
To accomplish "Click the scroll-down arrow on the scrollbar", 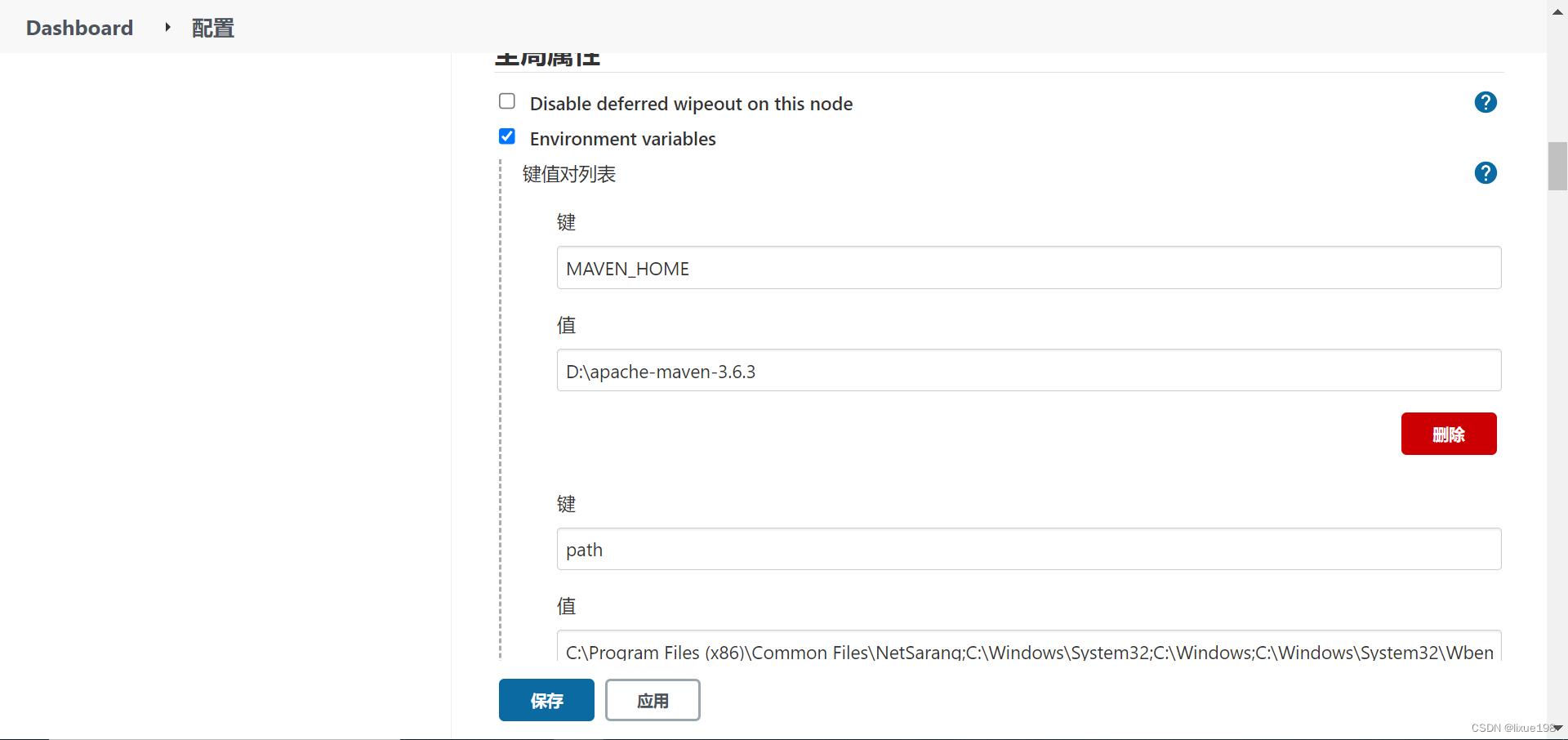I will coord(1557,729).
